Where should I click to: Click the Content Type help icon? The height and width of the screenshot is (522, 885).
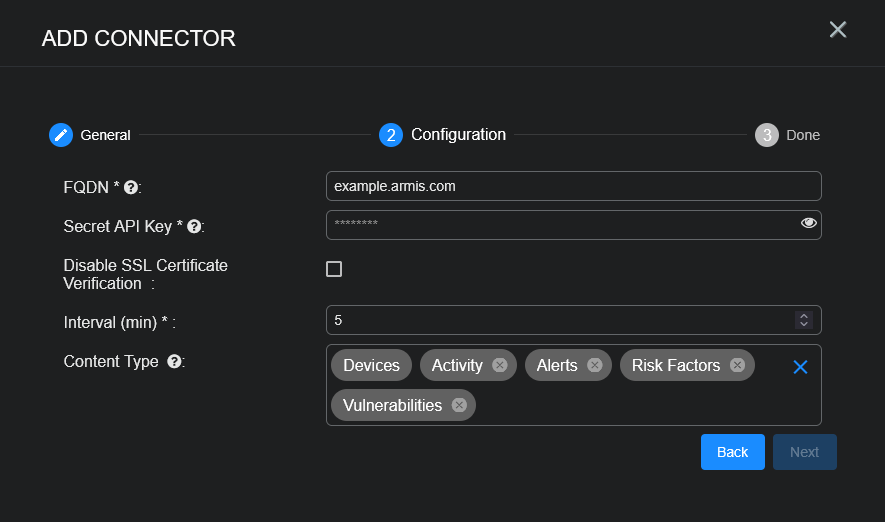[174, 362]
